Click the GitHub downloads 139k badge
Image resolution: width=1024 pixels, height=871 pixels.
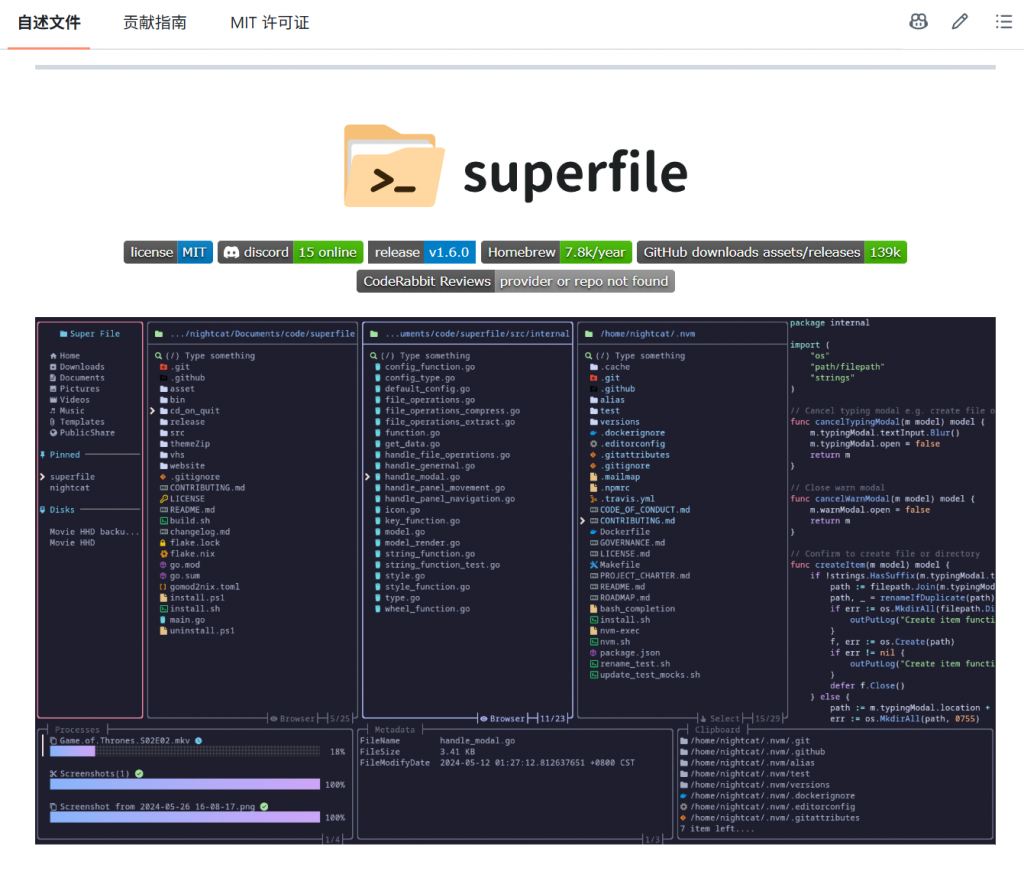(772, 252)
